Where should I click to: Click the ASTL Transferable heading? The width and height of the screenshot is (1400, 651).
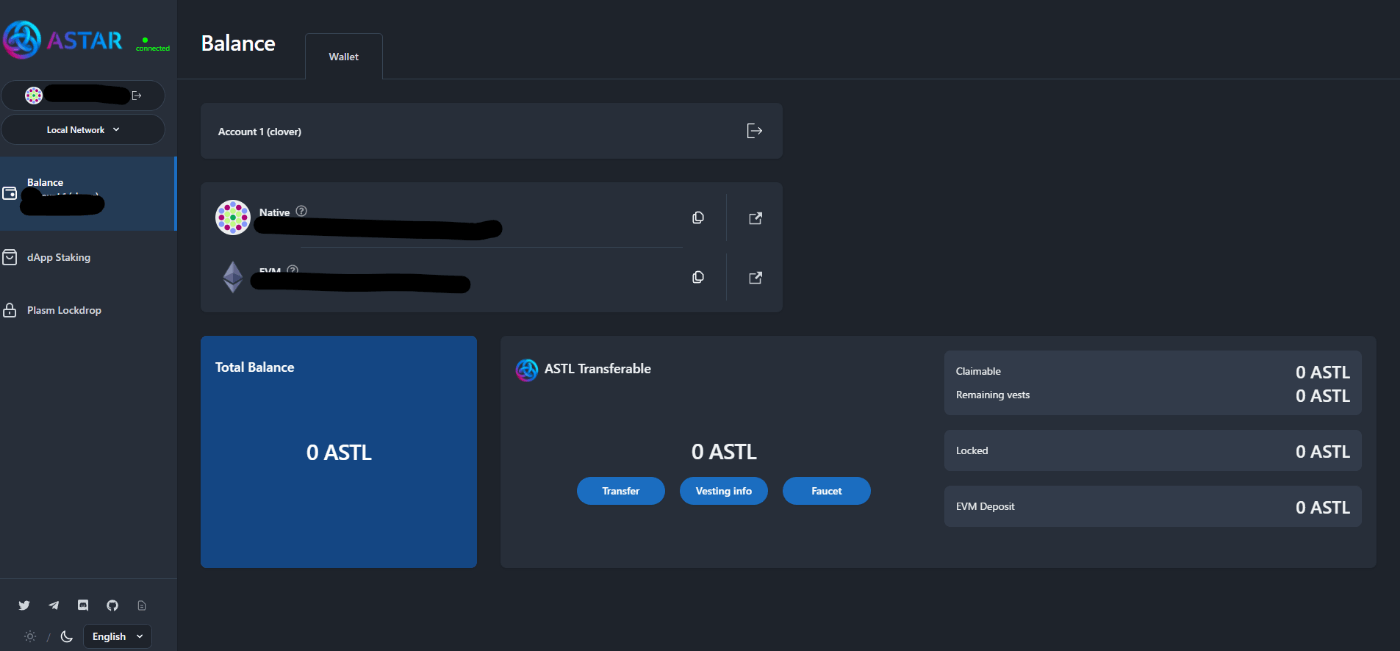click(x=598, y=369)
